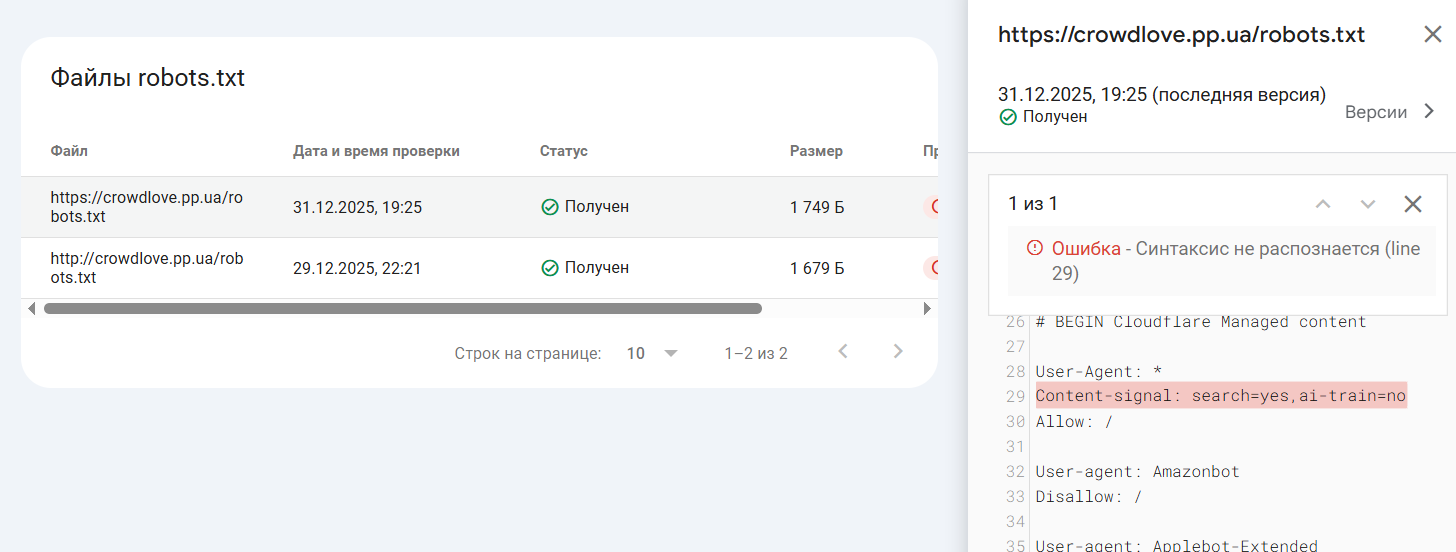1456x552 pixels.
Task: Click the red error icon beside Ошибка
Action: [1034, 249]
